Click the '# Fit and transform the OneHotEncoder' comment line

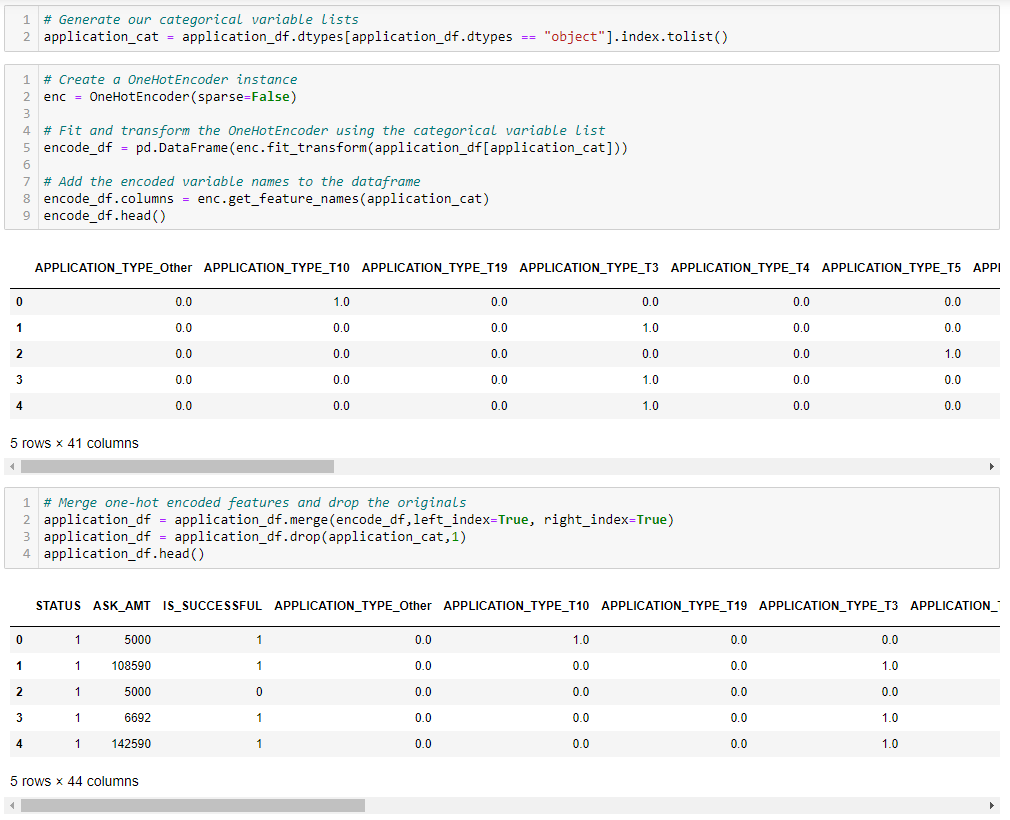coord(324,131)
